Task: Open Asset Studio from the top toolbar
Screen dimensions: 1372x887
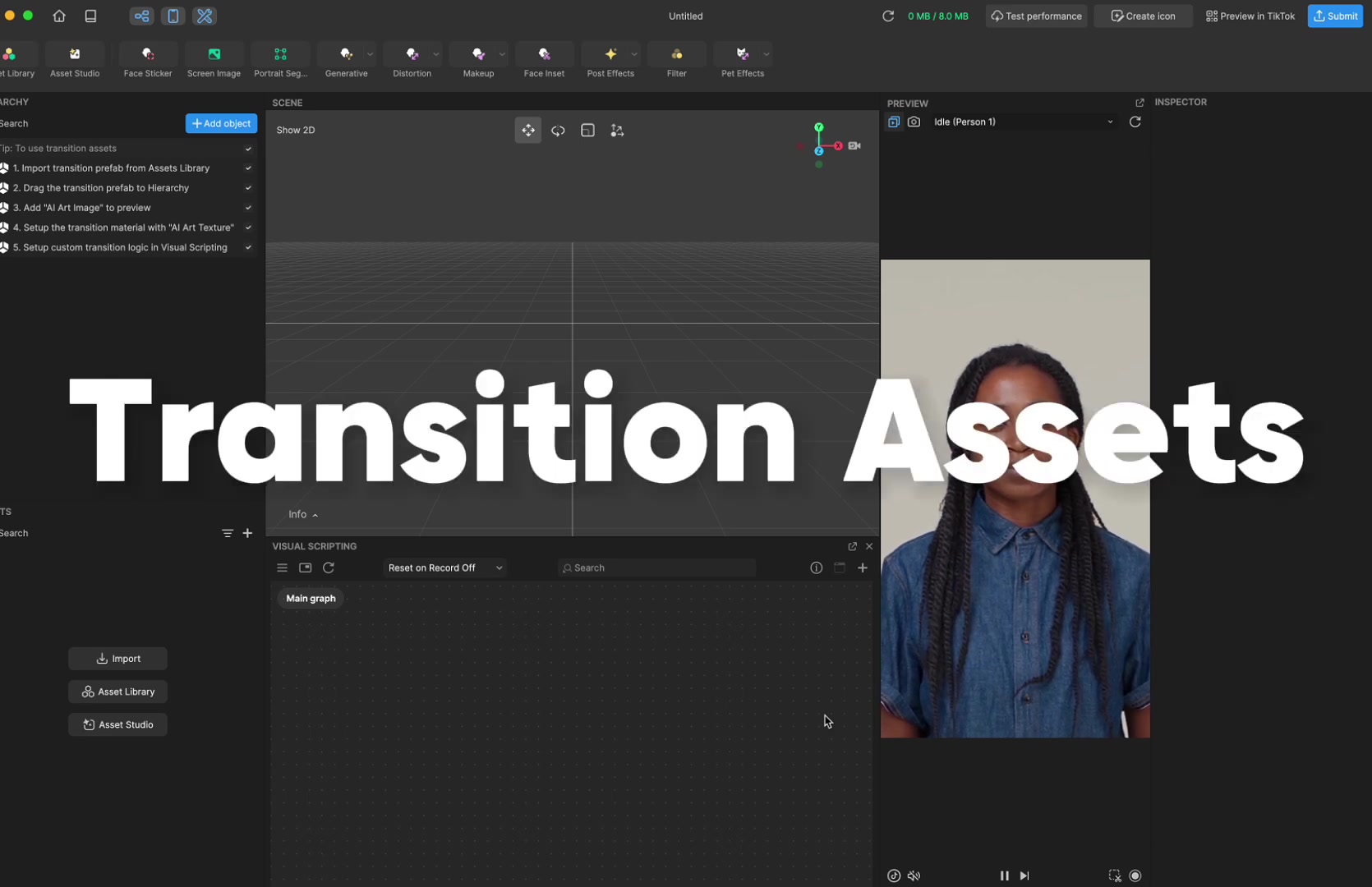Action: (75, 62)
